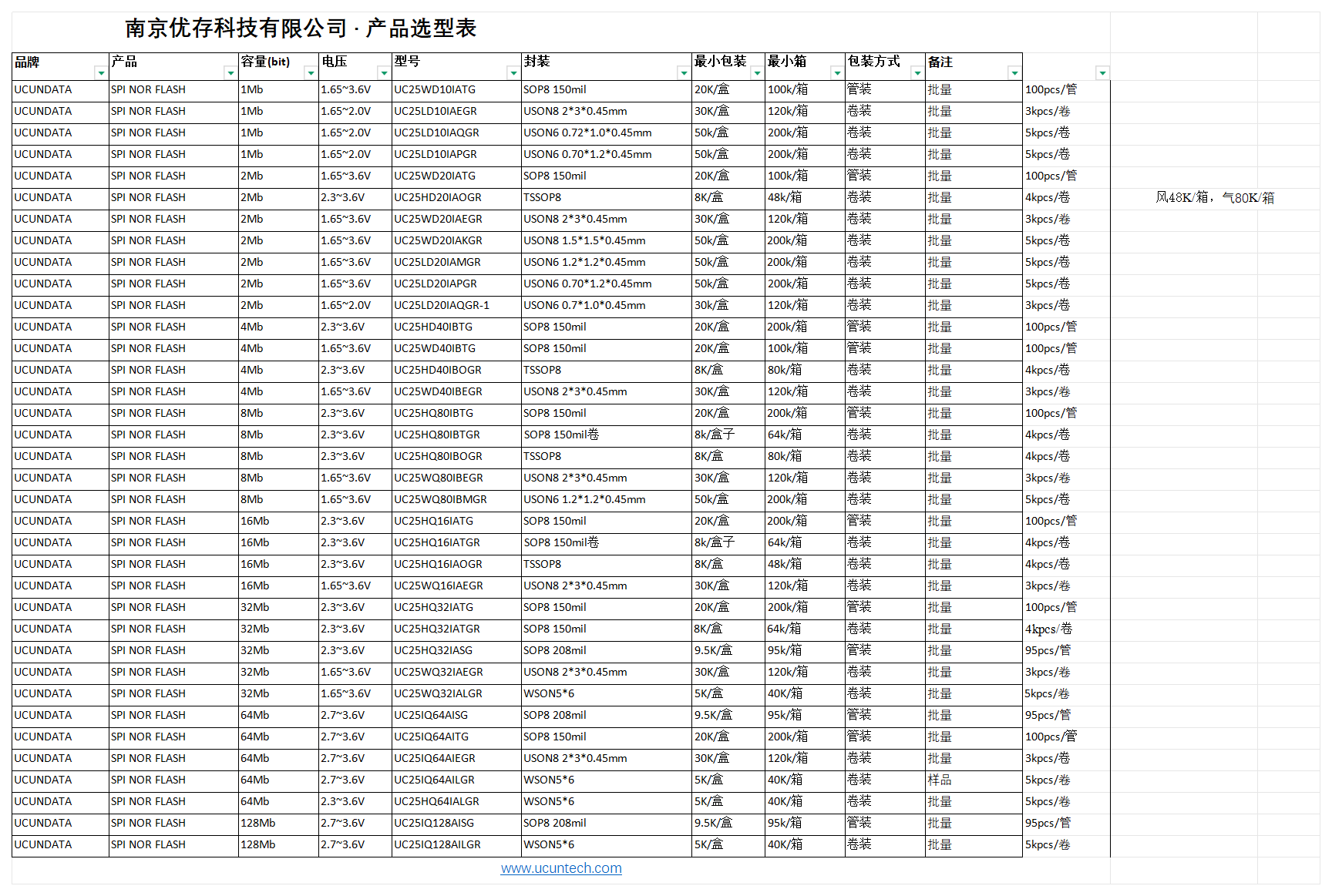Open the 最小包装 column filter dropdown

point(757,73)
